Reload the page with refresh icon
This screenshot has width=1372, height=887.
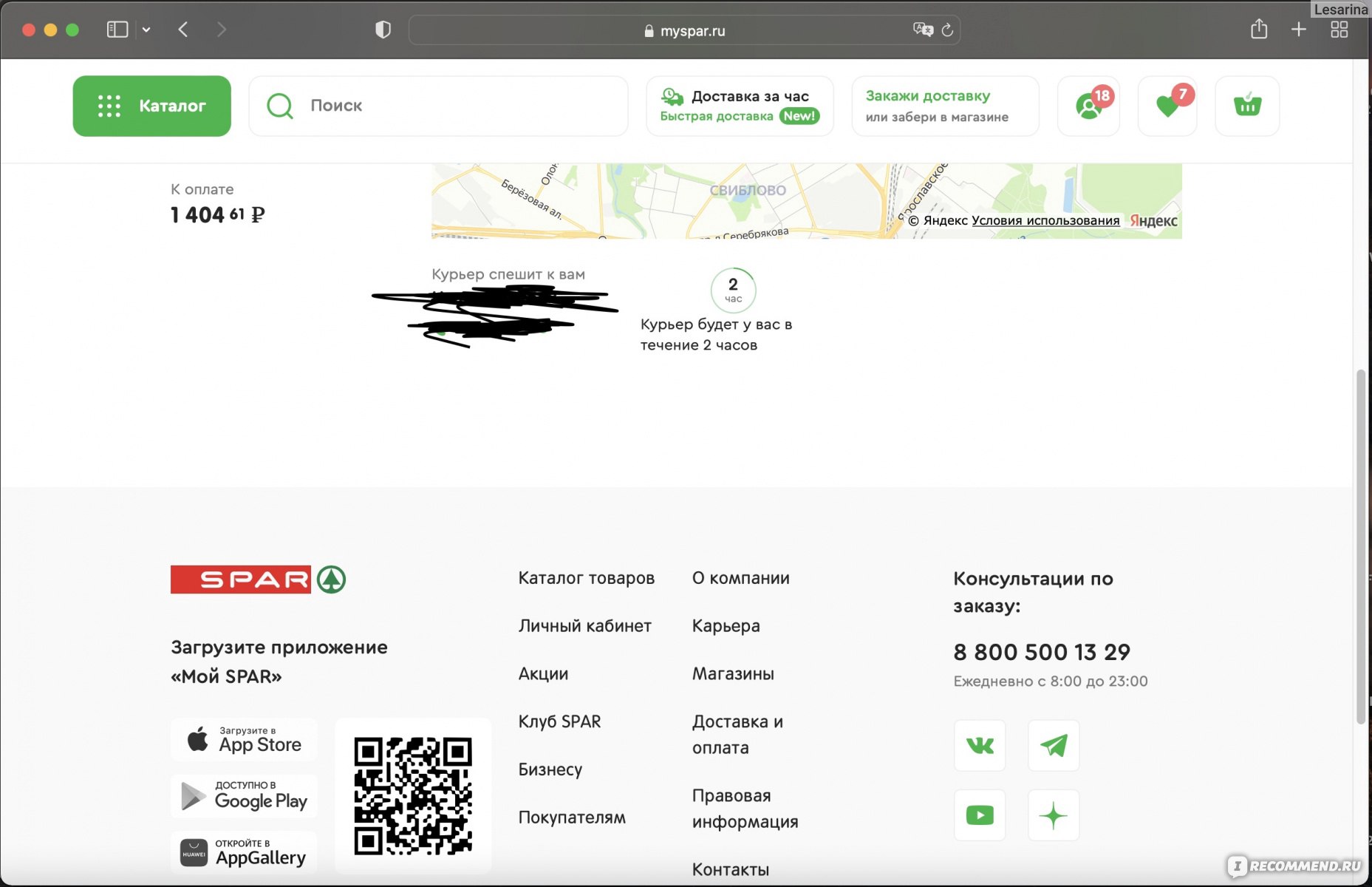pyautogui.click(x=947, y=30)
